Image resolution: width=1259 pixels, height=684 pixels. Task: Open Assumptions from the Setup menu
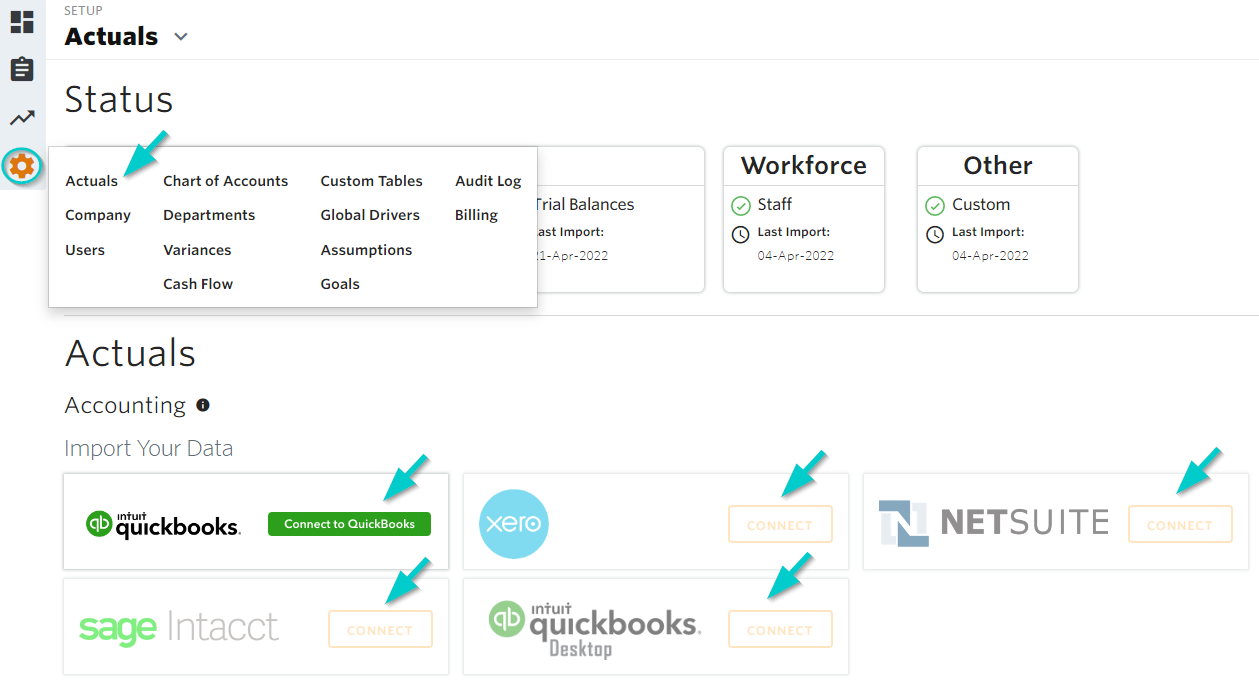point(366,250)
